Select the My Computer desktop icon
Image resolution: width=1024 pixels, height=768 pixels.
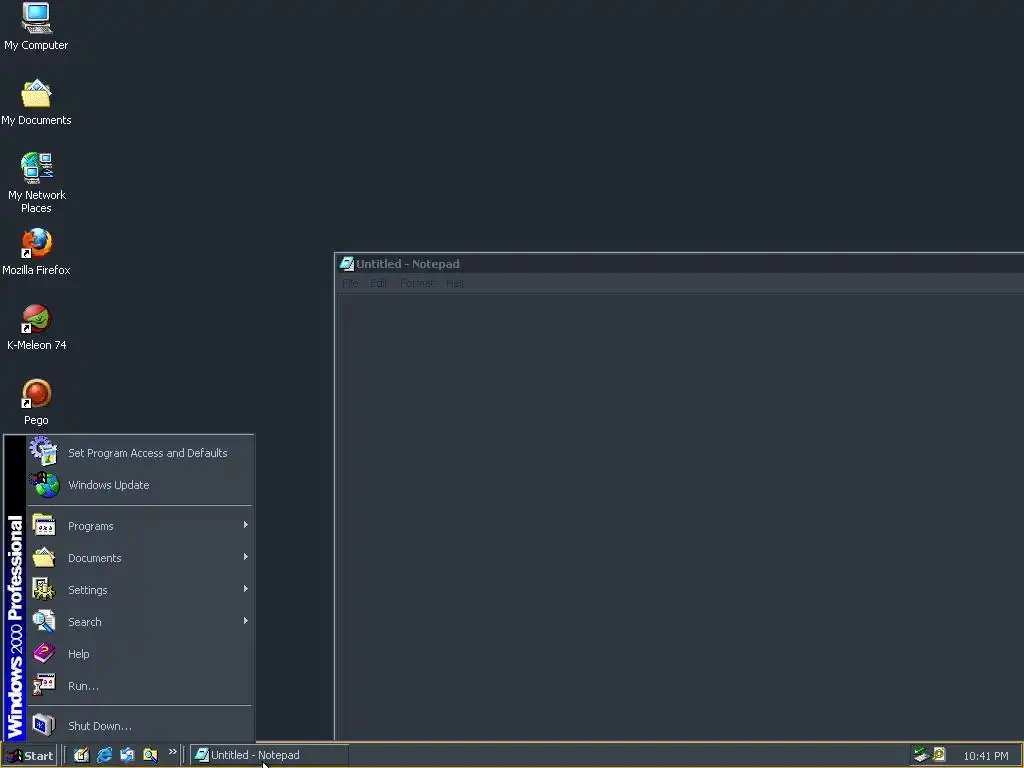[x=36, y=26]
